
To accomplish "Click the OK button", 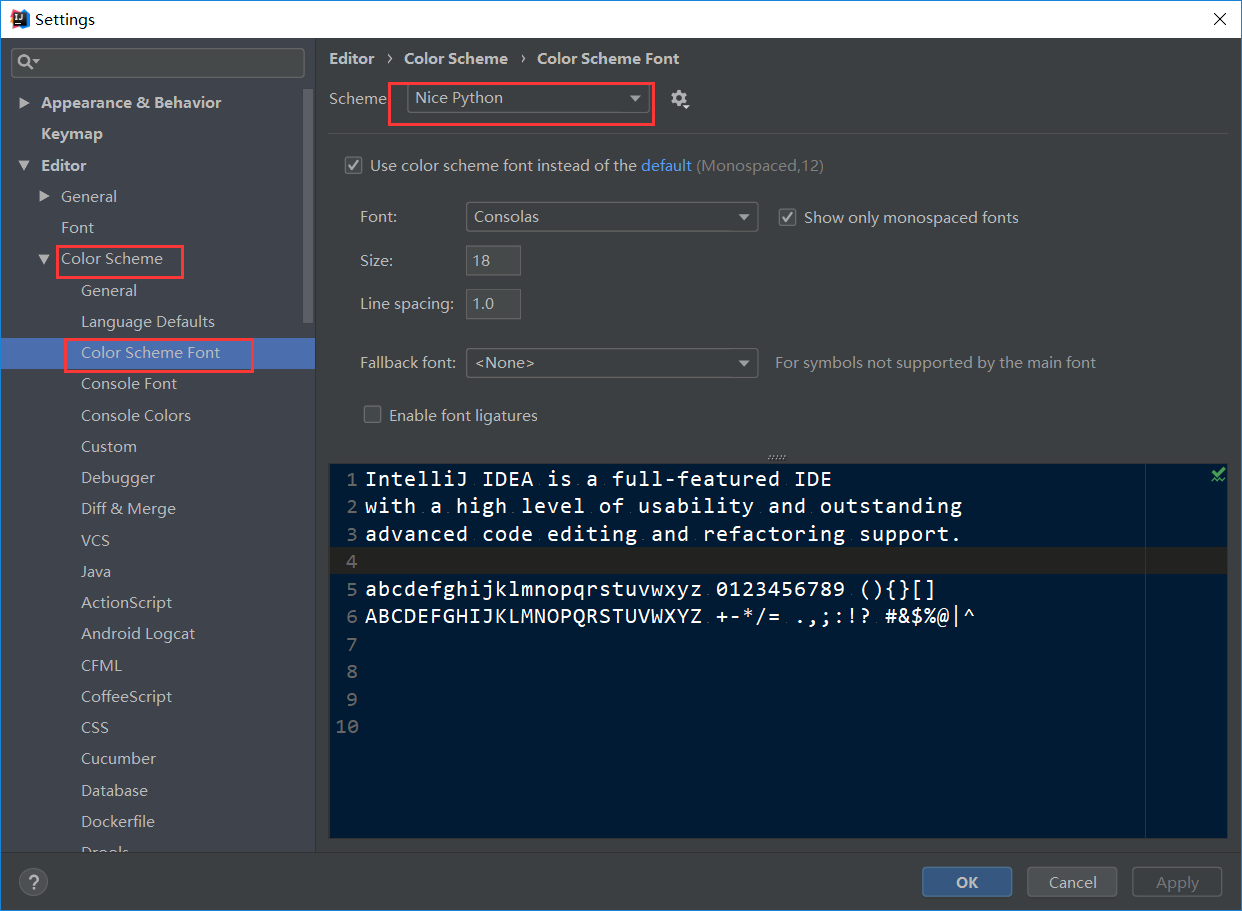I will pyautogui.click(x=967, y=882).
